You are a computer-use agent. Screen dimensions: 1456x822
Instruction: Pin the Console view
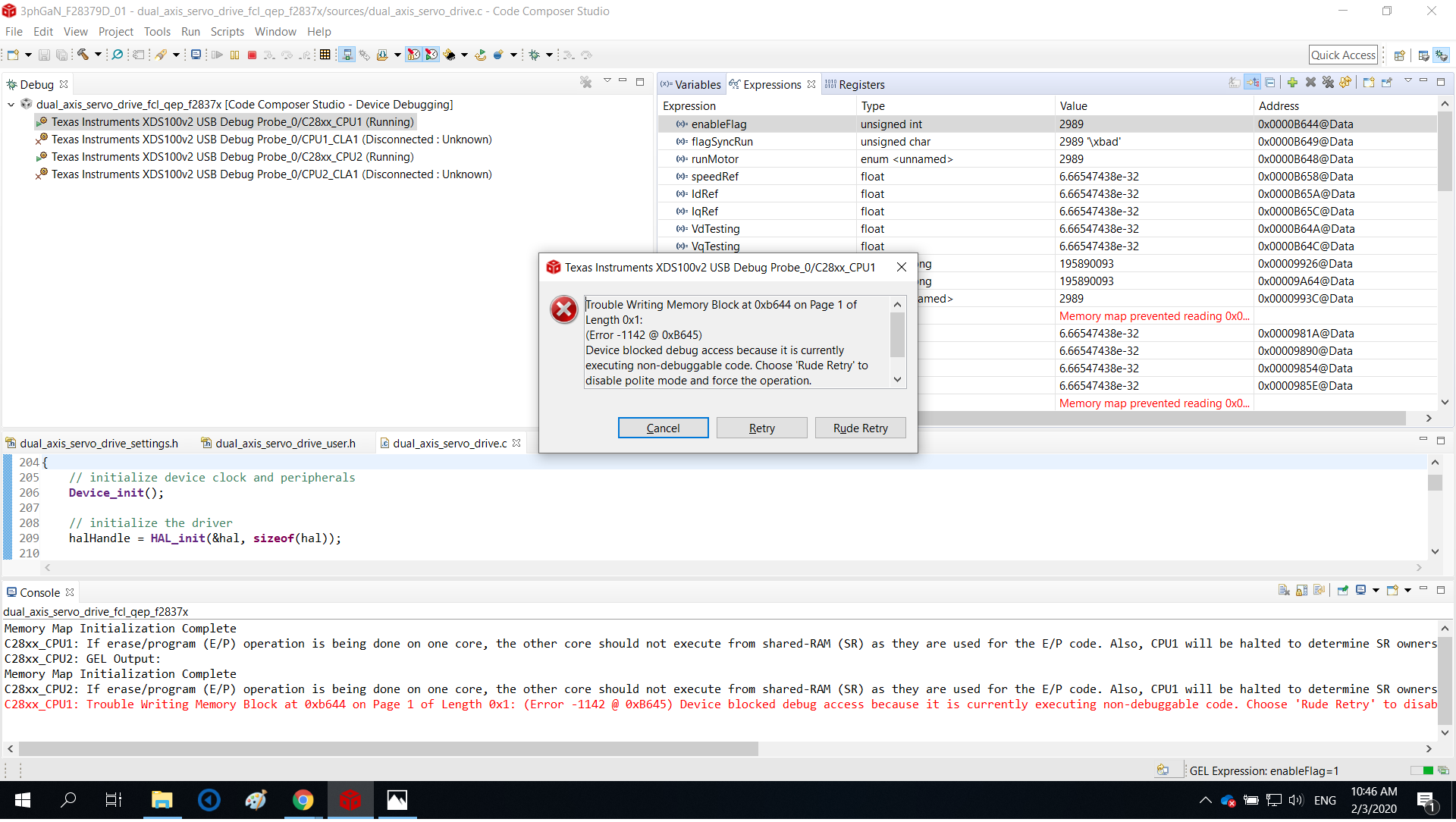point(1343,590)
